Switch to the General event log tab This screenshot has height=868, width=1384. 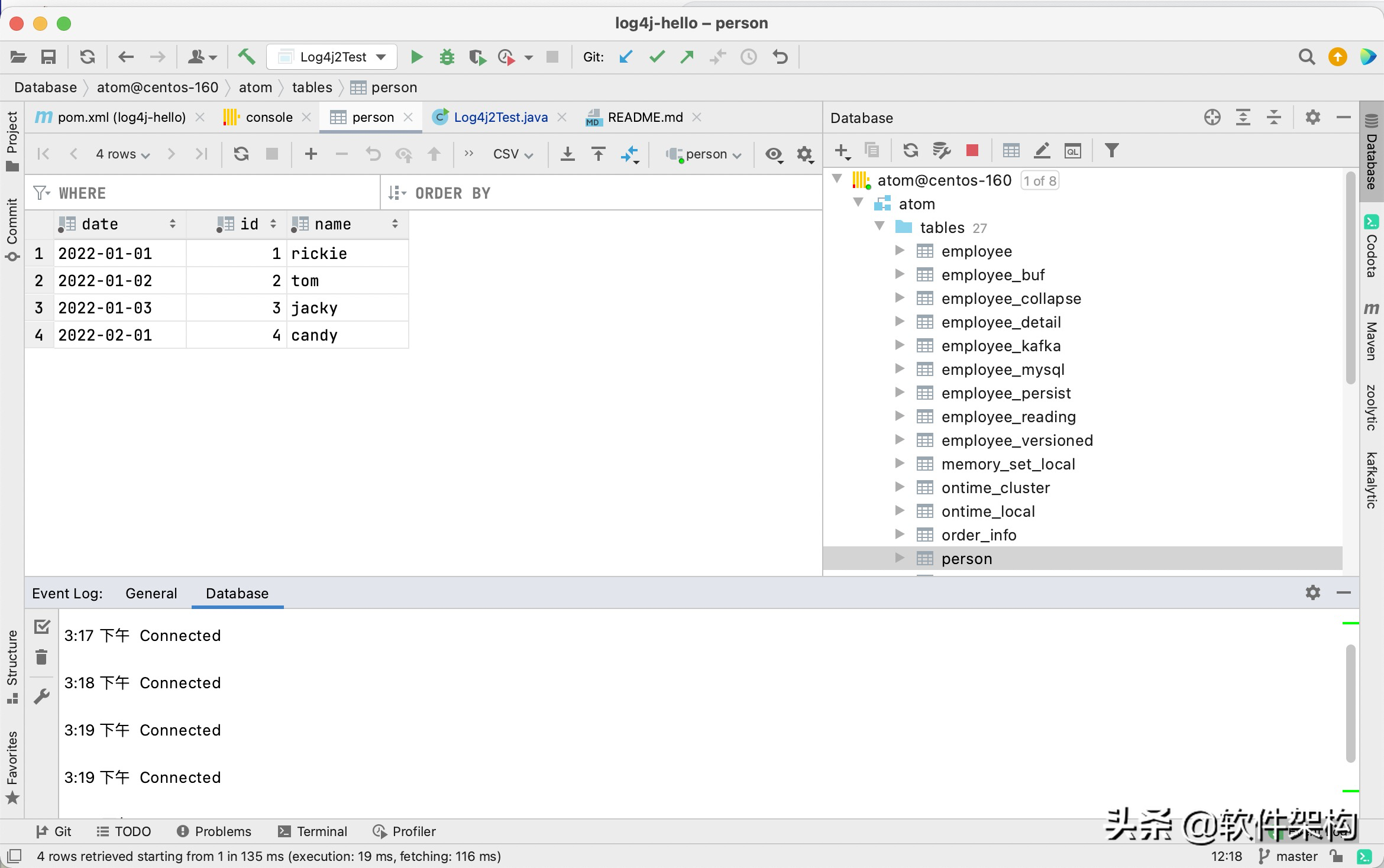pos(152,593)
